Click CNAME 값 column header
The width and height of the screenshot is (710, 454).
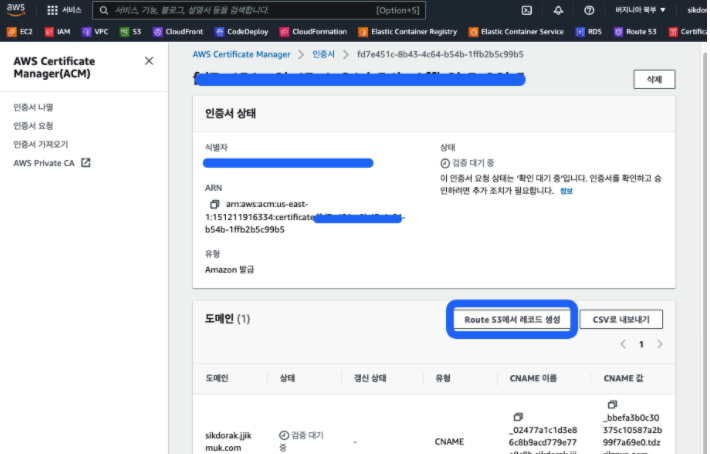623,378
